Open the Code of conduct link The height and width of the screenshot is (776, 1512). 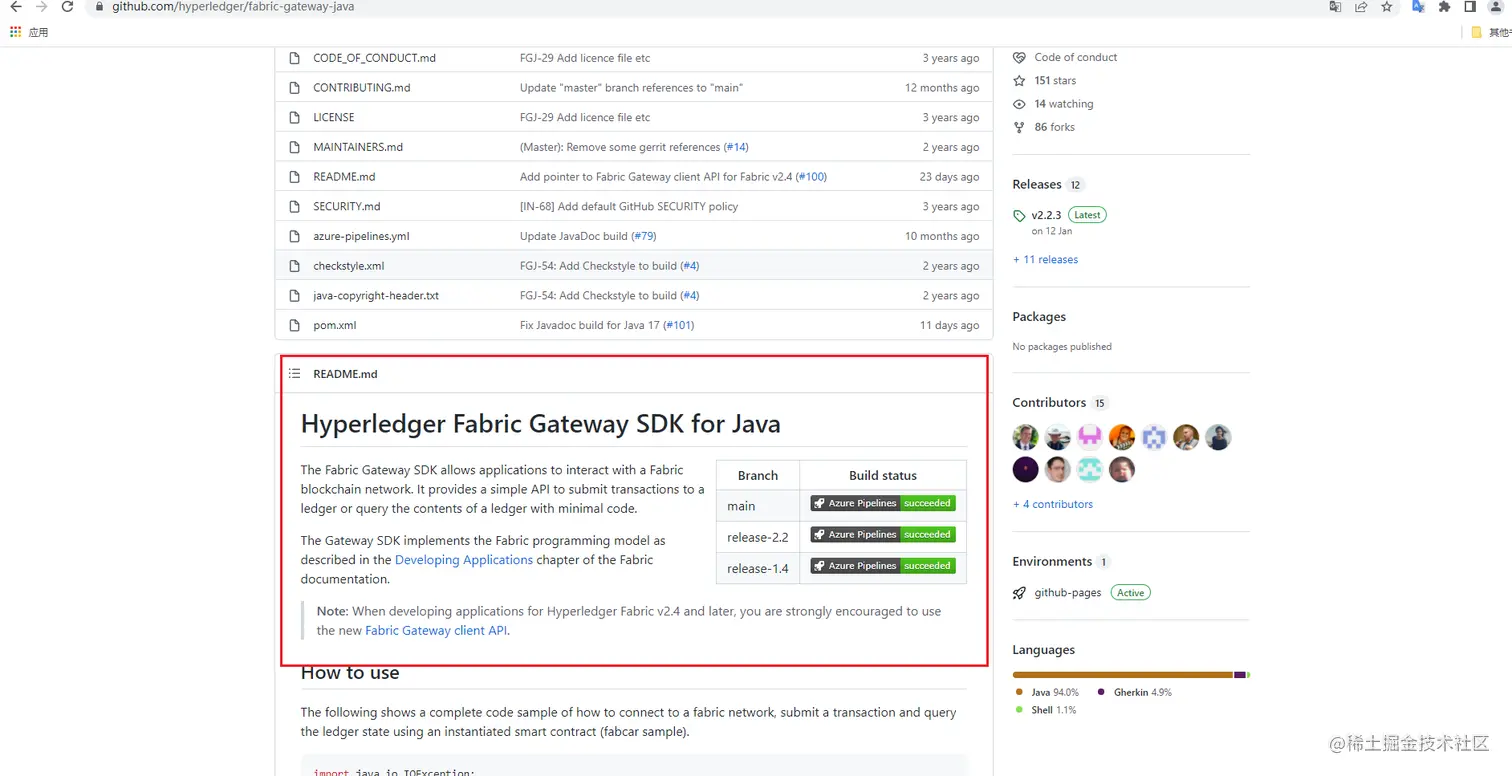click(x=1076, y=57)
